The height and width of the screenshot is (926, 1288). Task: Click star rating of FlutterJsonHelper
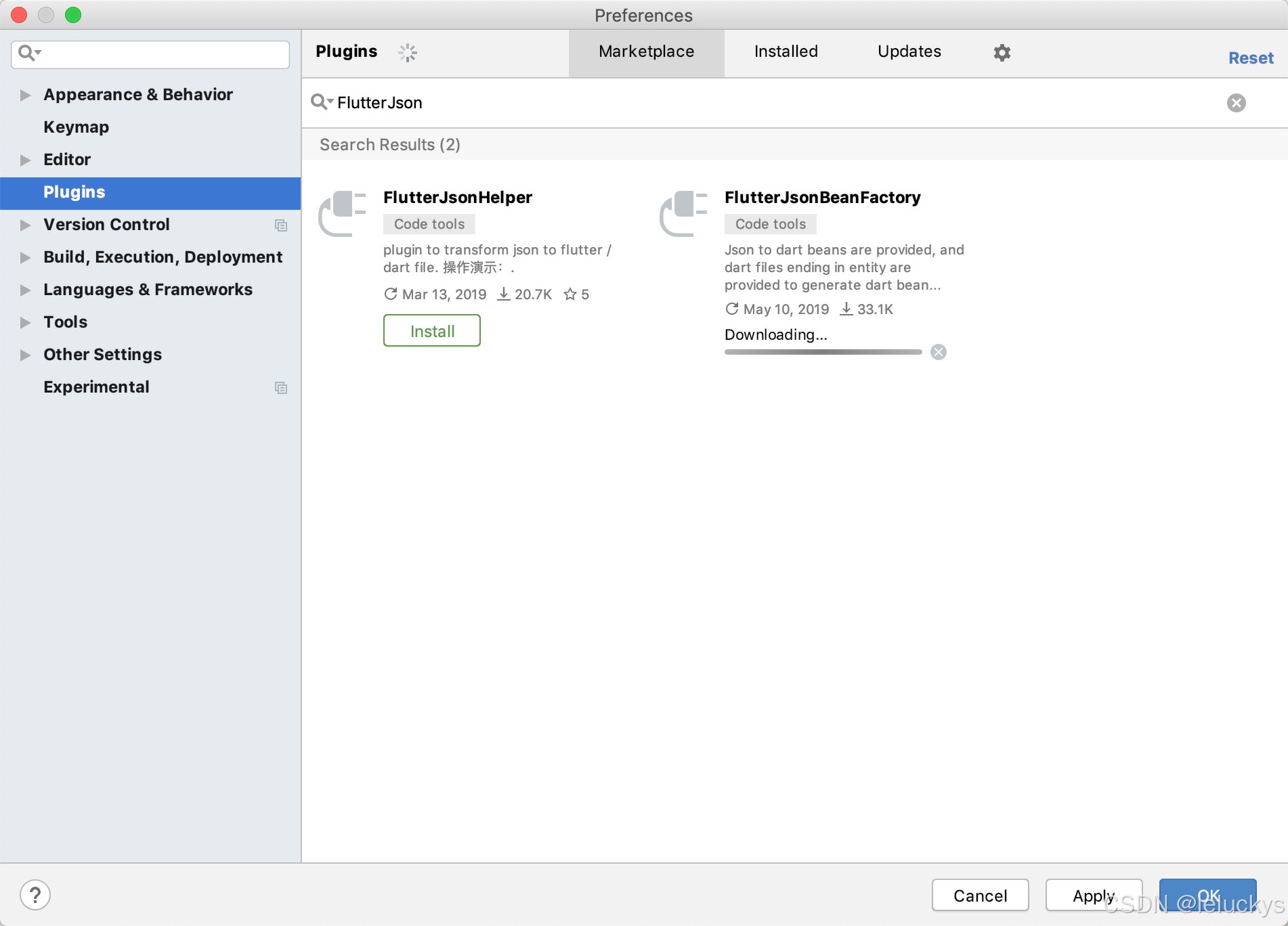576,294
